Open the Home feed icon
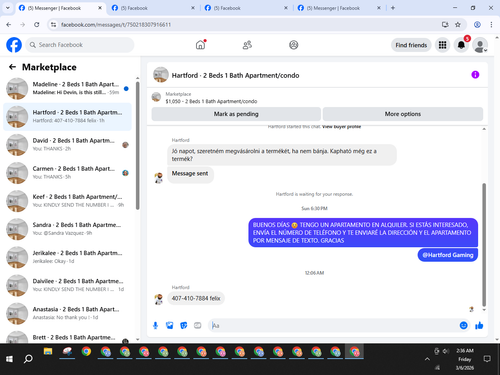Screen dimensions: 500x375 click(201, 45)
